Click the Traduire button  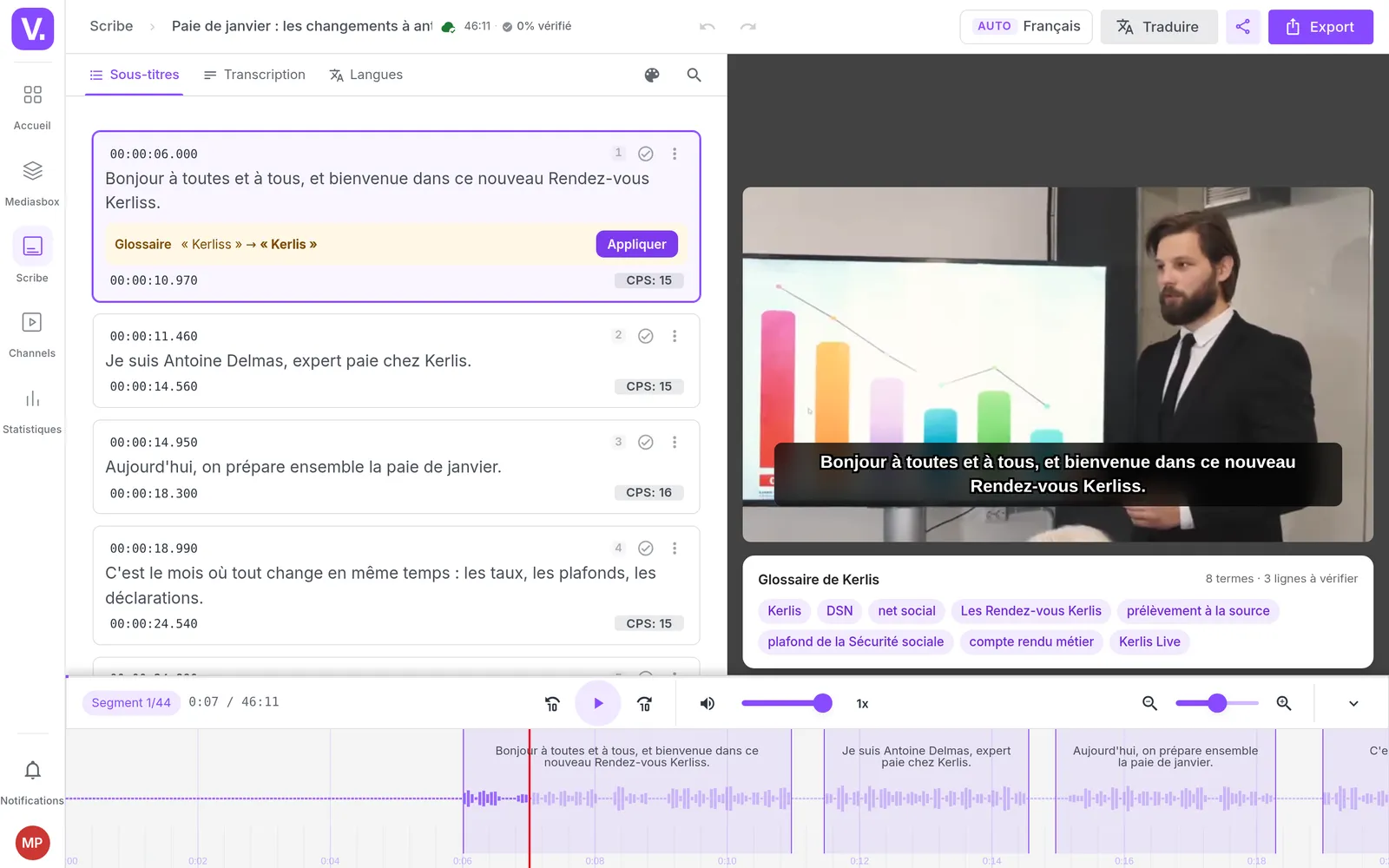pyautogui.click(x=1159, y=27)
